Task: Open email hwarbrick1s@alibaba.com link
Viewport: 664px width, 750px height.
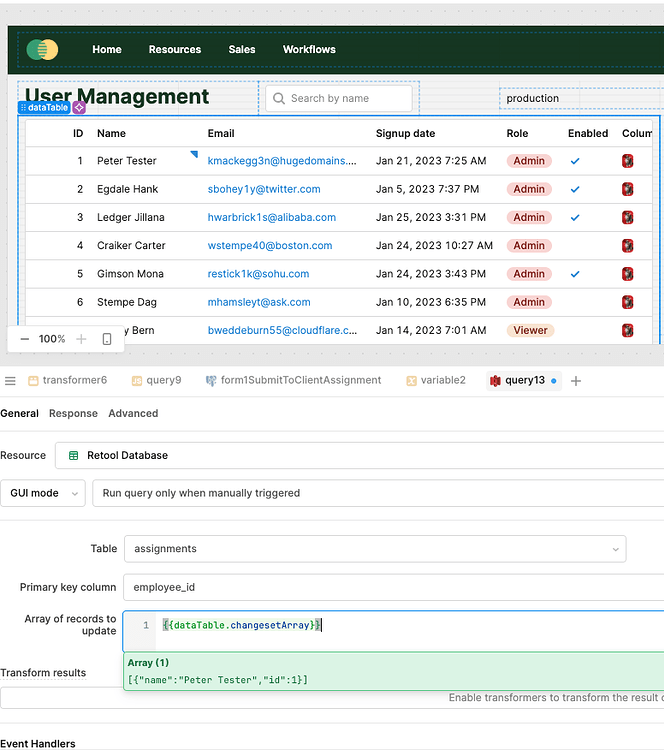Action: [272, 217]
